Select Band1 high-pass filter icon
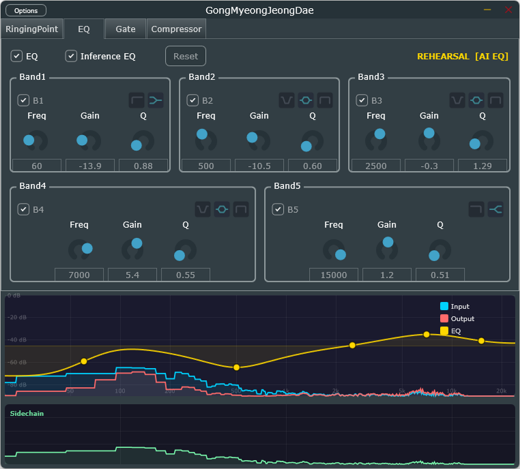520x469 pixels. point(136,100)
